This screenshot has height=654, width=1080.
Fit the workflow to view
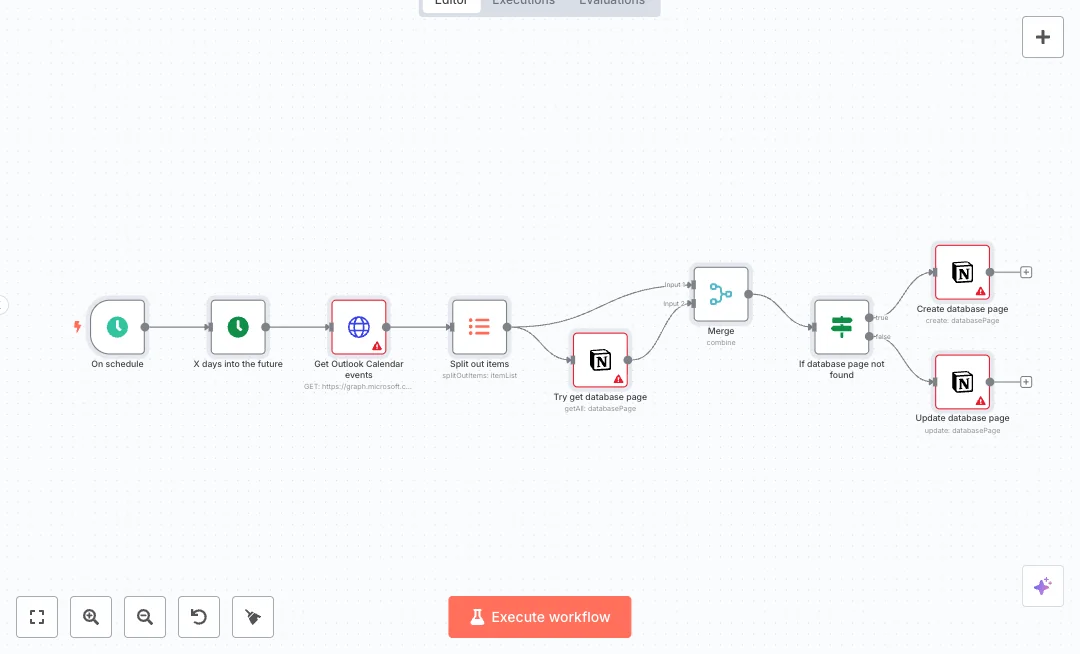coord(37,617)
